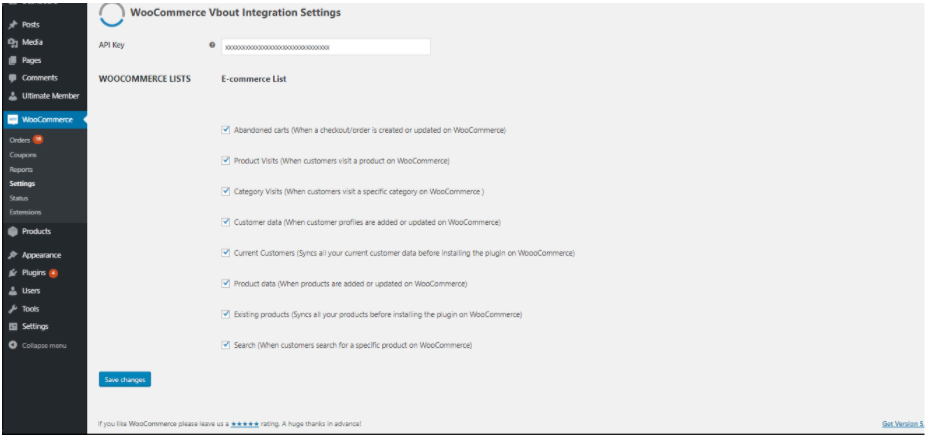Uncheck the Abandoned carts checkbox
The height and width of the screenshot is (435, 927).
(225, 129)
